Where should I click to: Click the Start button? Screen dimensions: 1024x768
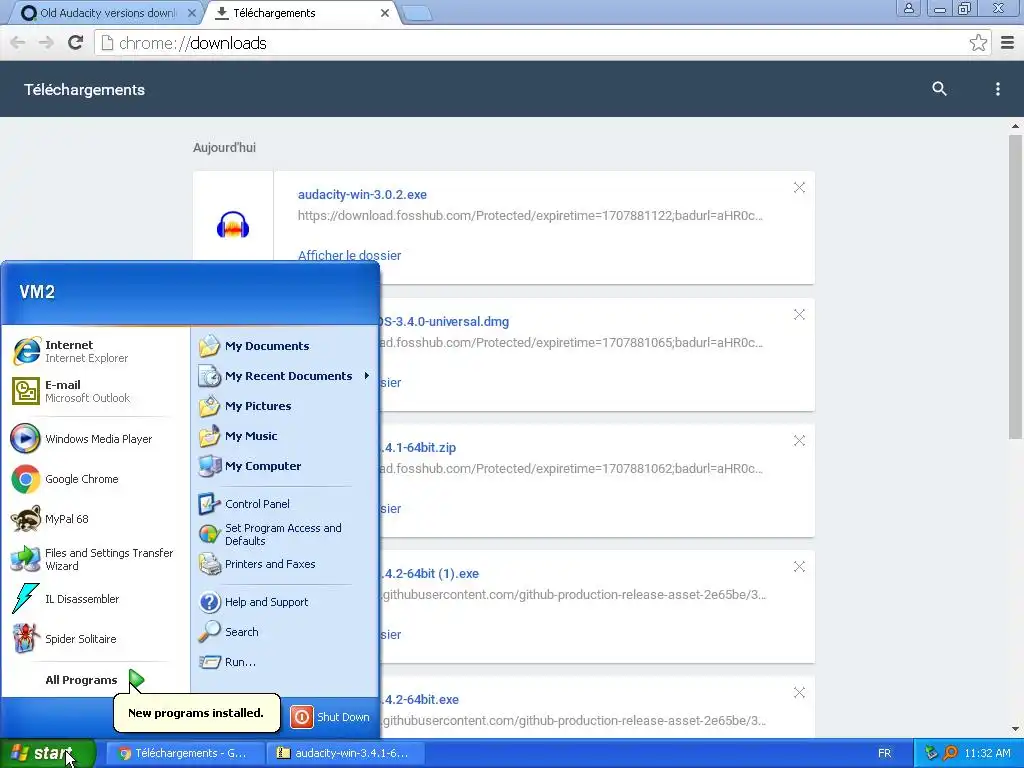click(47, 753)
